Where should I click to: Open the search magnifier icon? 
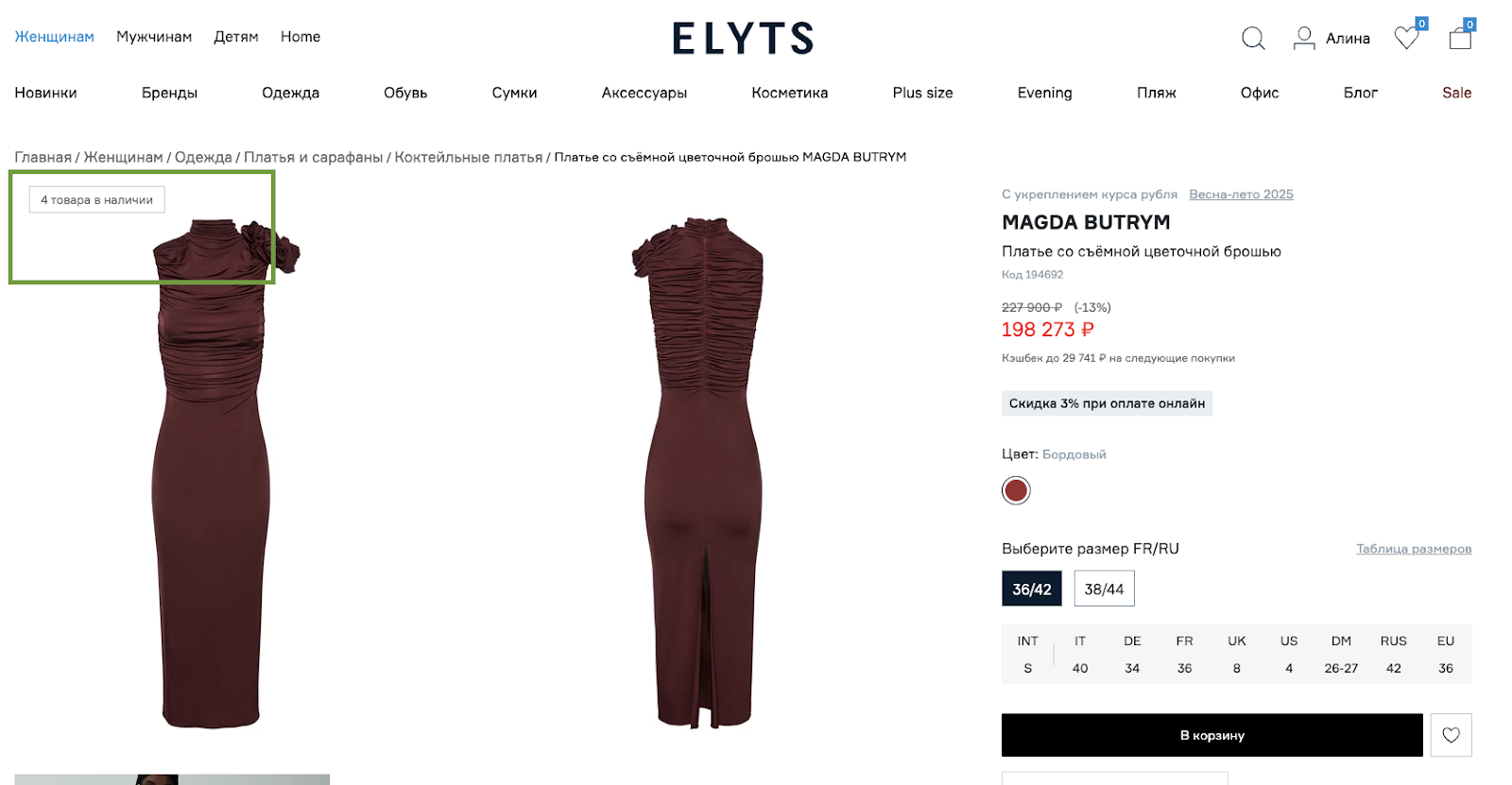click(x=1253, y=39)
